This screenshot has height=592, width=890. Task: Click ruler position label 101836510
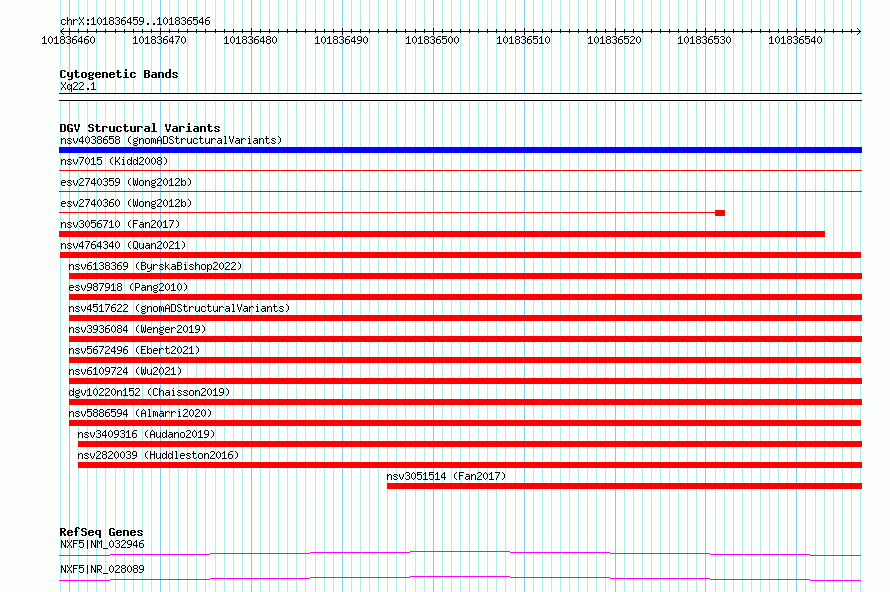tap(523, 40)
